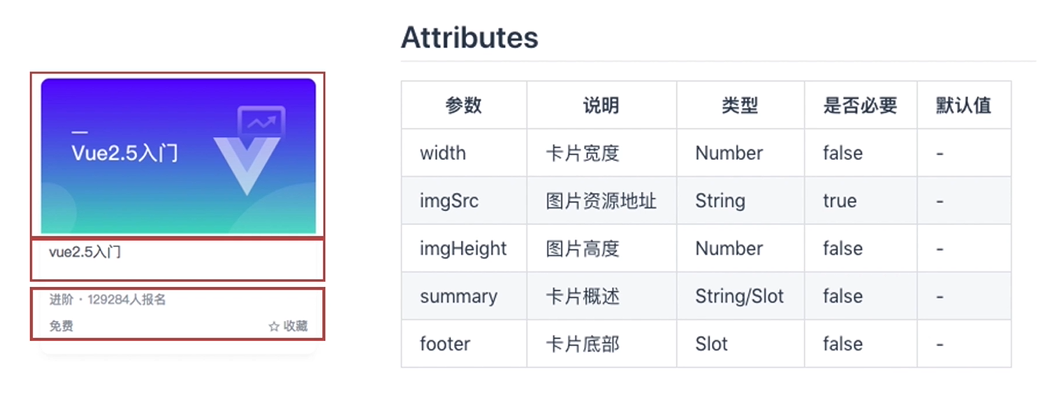Click the 进阶 · 129284人报名 enrollment text
Image resolution: width=1055 pixels, height=408 pixels.
(x=107, y=299)
